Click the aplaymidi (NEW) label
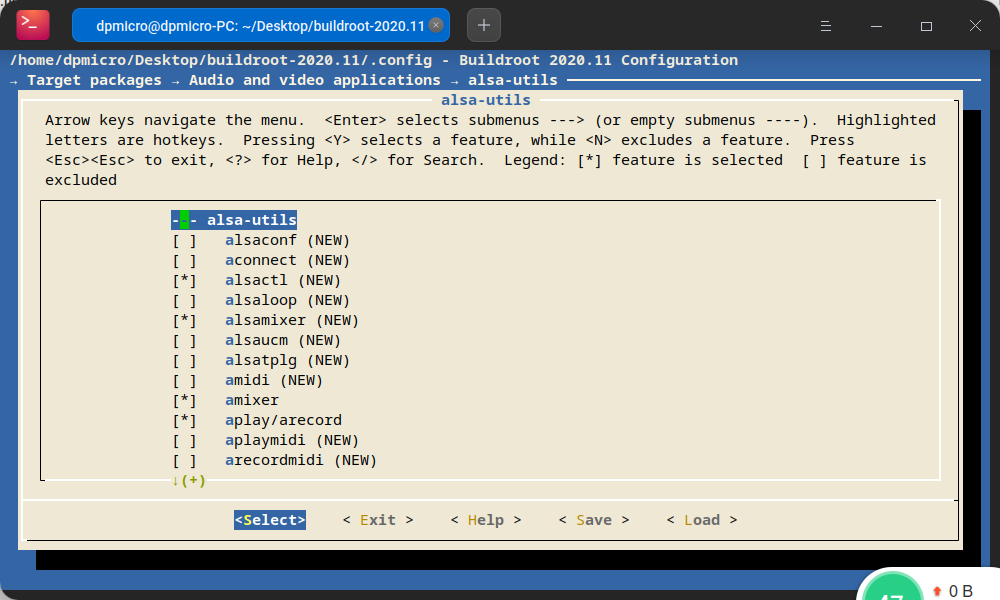 point(292,440)
